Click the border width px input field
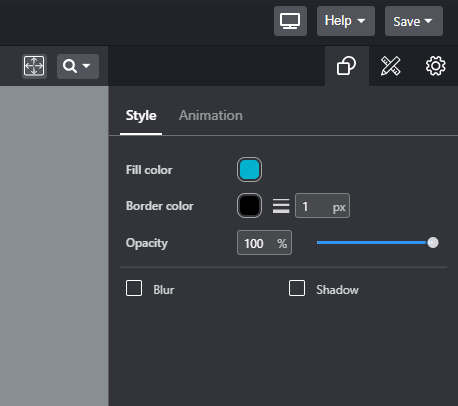The height and width of the screenshot is (406, 458). (322, 206)
